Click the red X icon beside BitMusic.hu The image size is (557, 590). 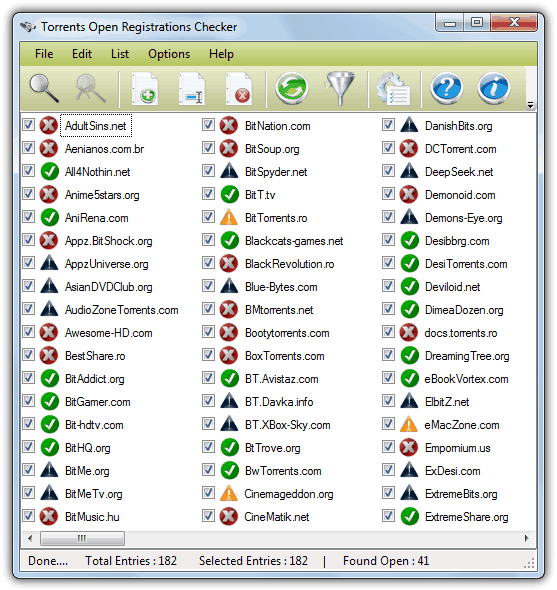(49, 516)
